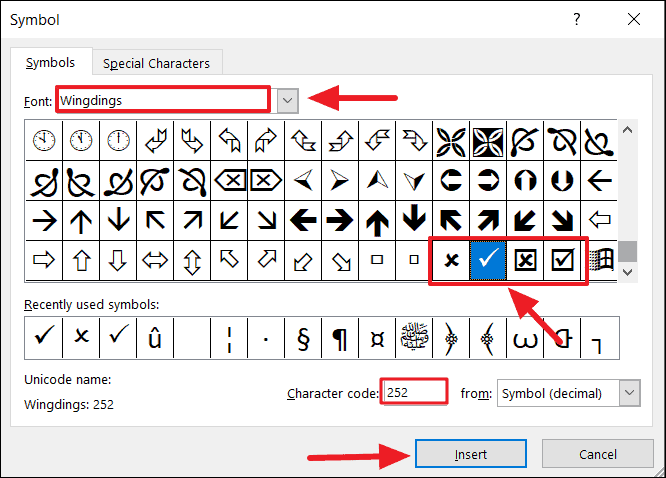Choose the broken bar ¦ from recent symbols
Viewport: 666px width, 478px height.
pos(229,338)
